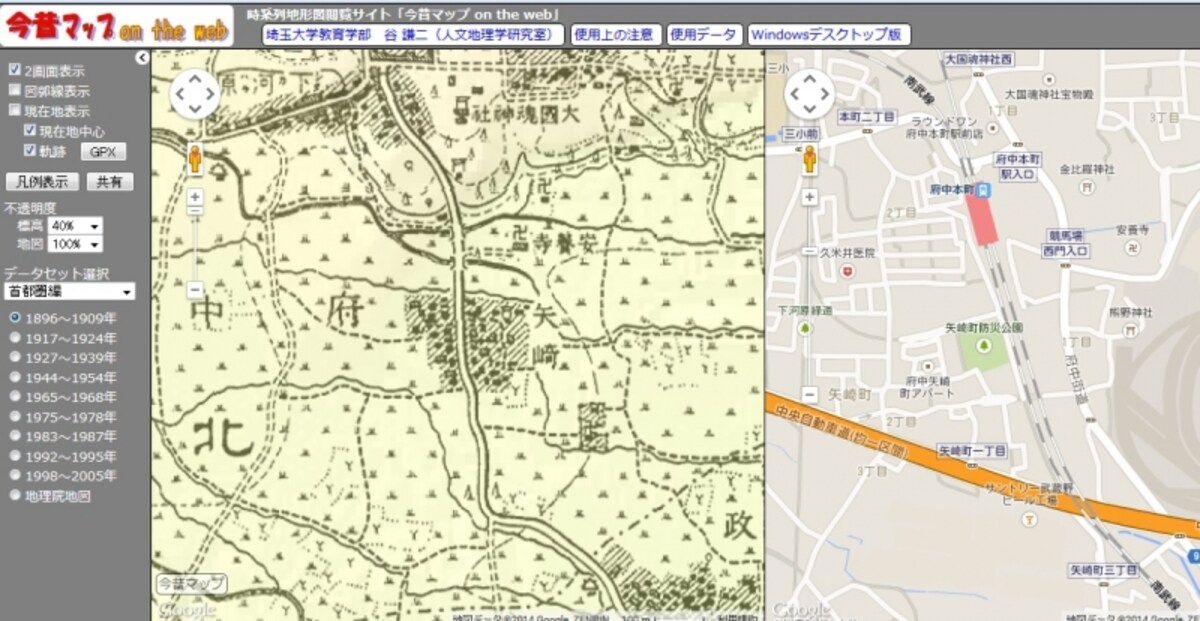
Task: Select the 1998～2005年 radio option
Action: [x=15, y=475]
